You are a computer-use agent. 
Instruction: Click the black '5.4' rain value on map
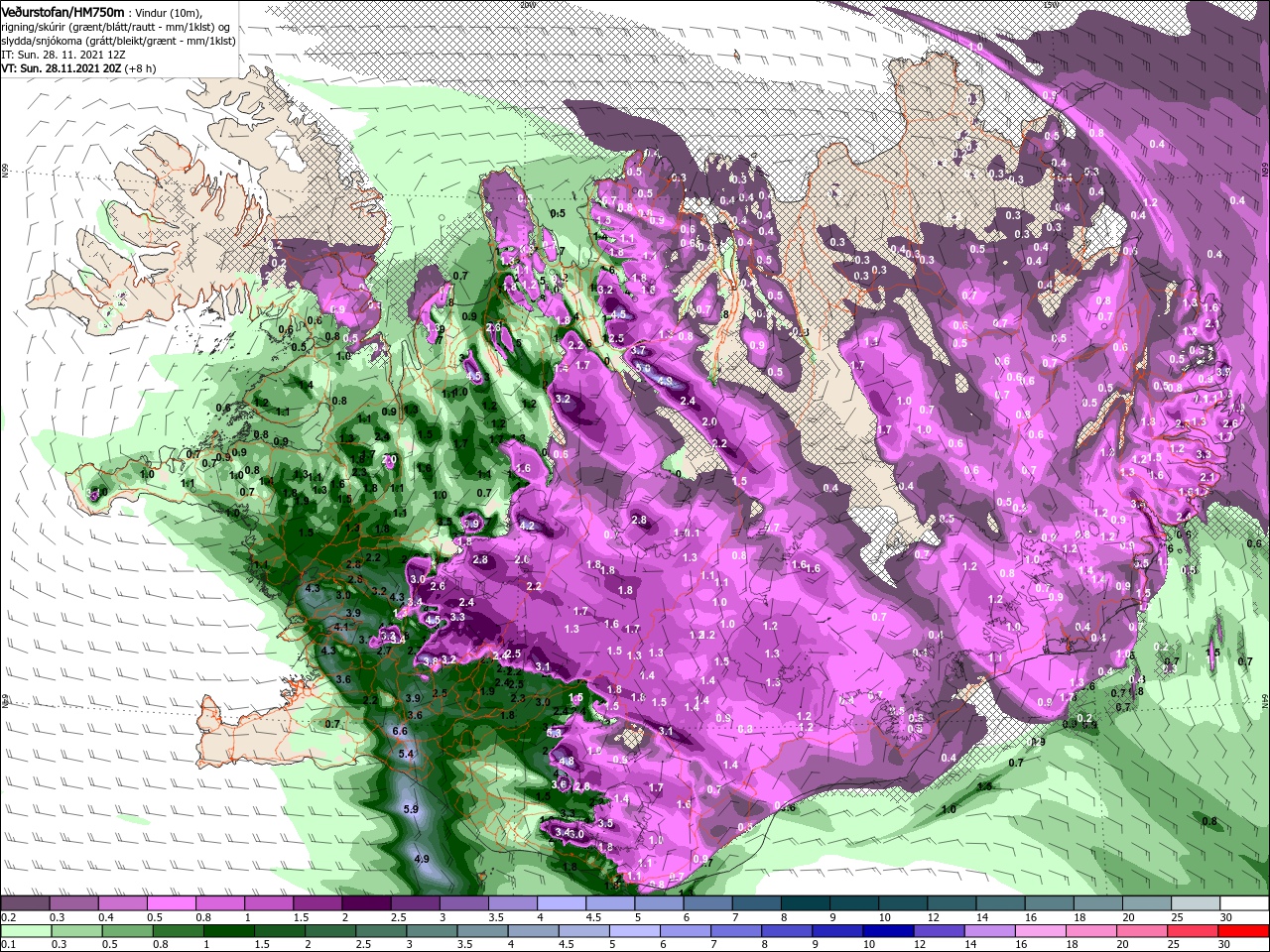tap(405, 755)
